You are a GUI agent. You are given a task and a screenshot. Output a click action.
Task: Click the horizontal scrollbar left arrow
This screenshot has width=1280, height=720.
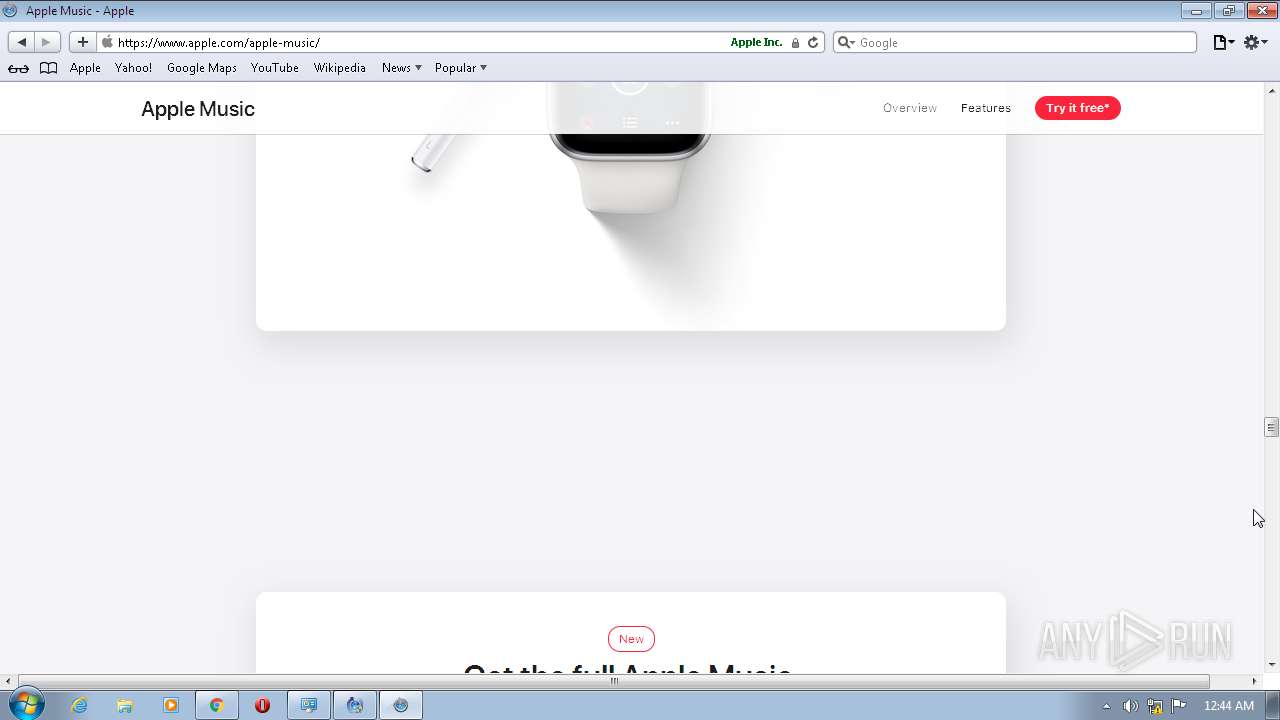(8, 681)
